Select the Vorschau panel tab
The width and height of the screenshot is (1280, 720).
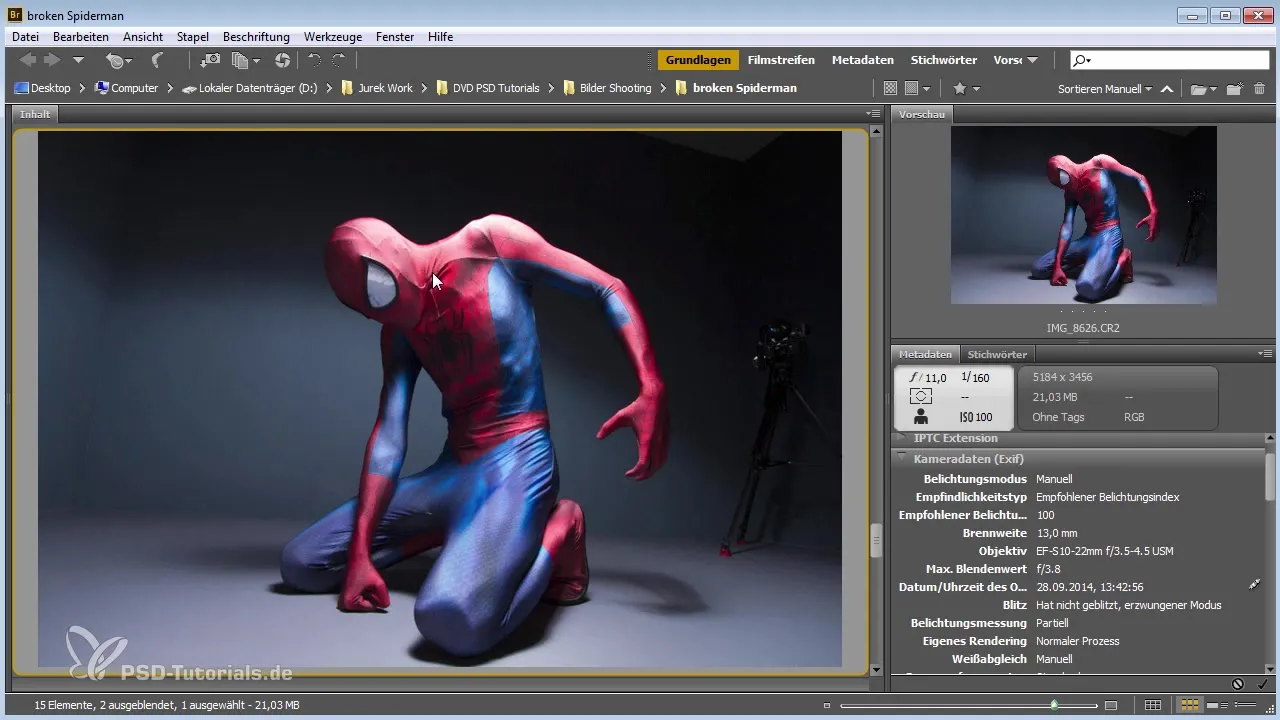pyautogui.click(x=922, y=114)
